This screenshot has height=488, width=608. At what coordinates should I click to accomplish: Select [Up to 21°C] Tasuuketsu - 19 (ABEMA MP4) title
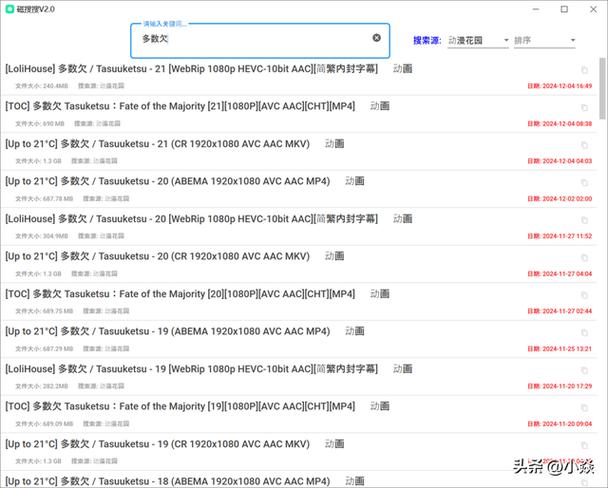point(168,331)
